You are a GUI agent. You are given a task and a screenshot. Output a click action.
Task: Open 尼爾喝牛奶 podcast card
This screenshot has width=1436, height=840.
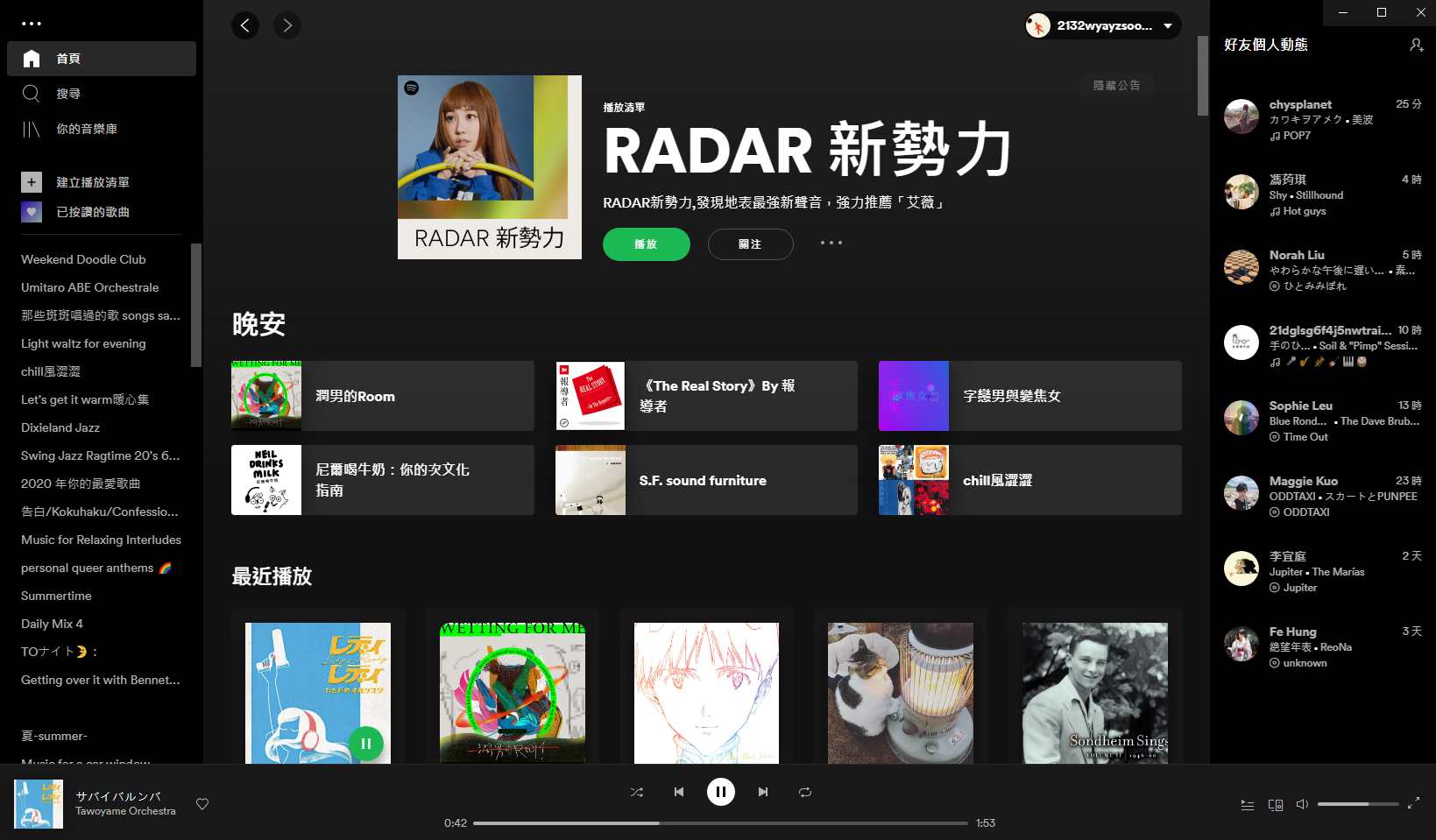click(x=383, y=480)
